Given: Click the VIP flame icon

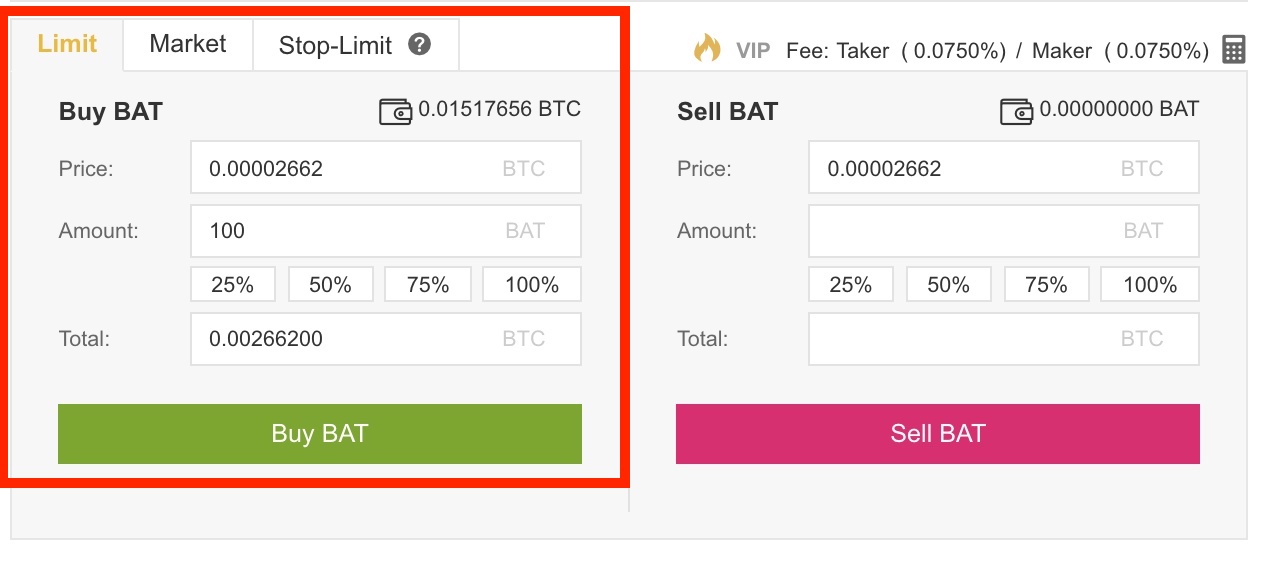Looking at the screenshot, I should point(707,48).
